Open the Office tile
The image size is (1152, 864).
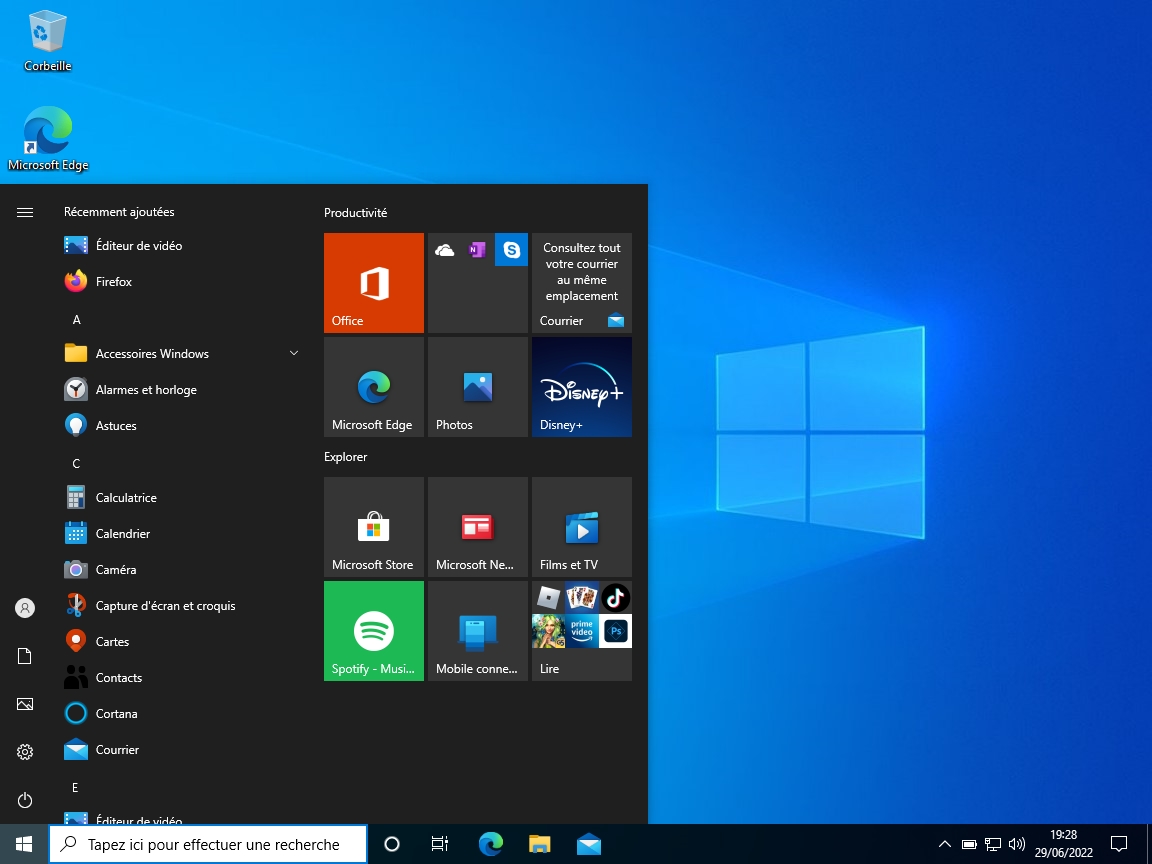pos(373,283)
